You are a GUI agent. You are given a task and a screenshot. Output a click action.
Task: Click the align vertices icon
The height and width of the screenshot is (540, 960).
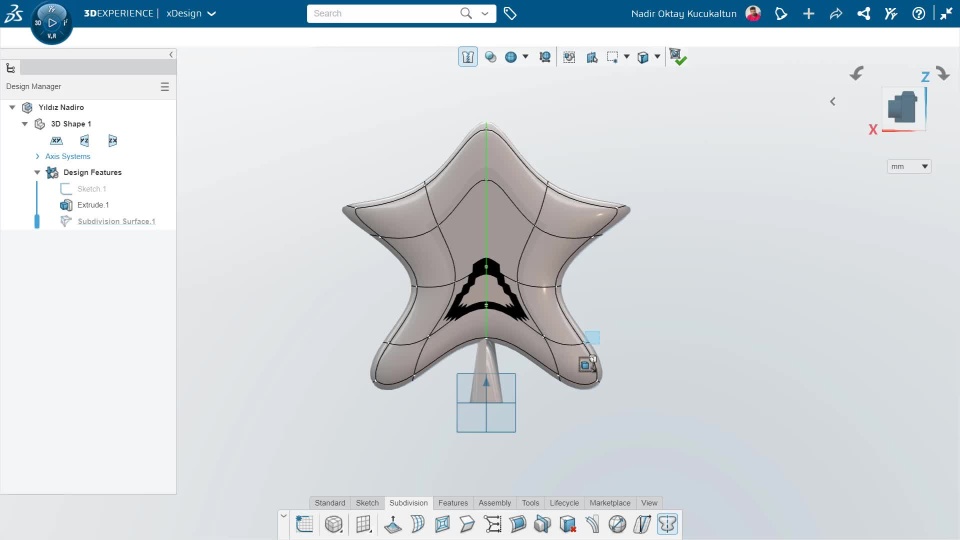tap(492, 524)
